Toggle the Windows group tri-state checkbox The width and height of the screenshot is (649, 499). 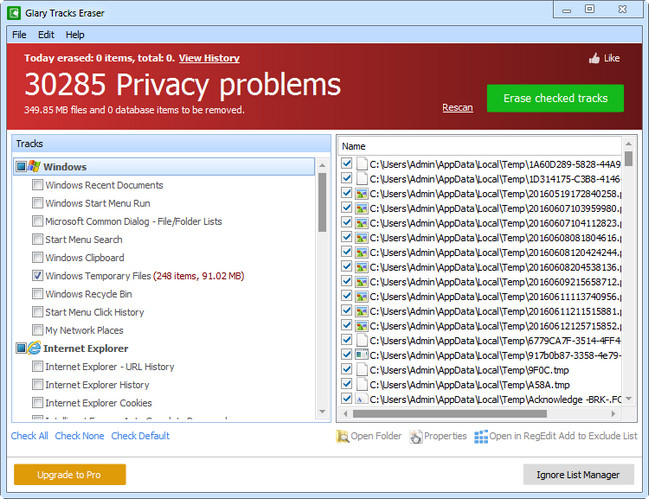point(20,167)
